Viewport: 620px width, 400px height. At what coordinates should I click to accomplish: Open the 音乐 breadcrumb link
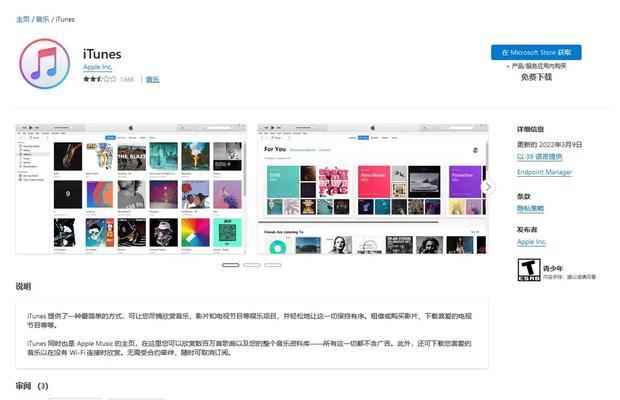[x=43, y=19]
